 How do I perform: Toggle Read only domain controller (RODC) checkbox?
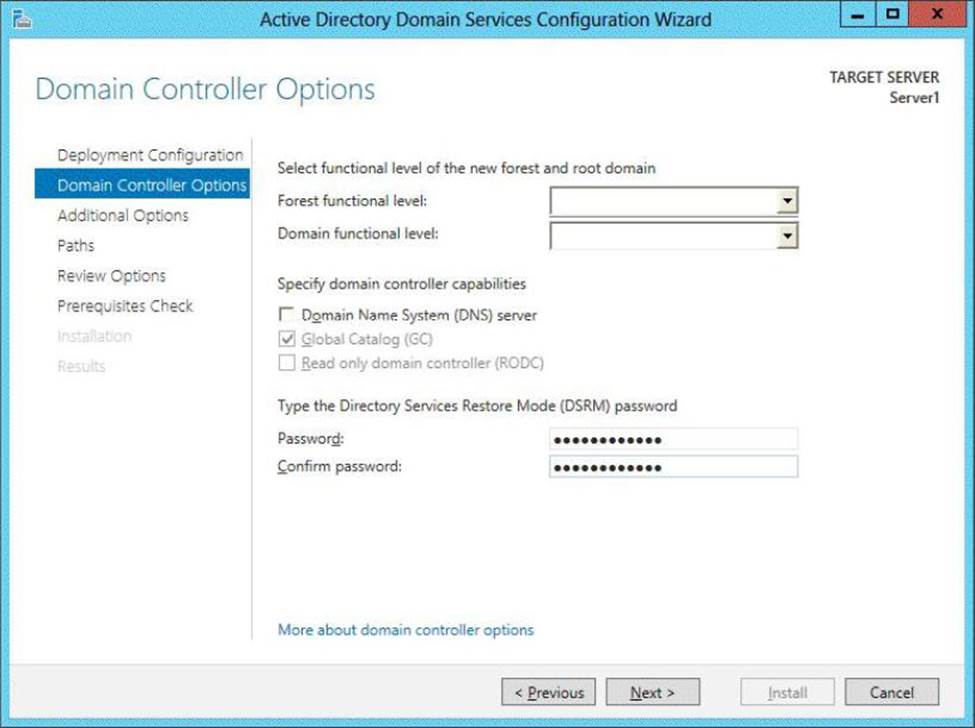[x=288, y=363]
